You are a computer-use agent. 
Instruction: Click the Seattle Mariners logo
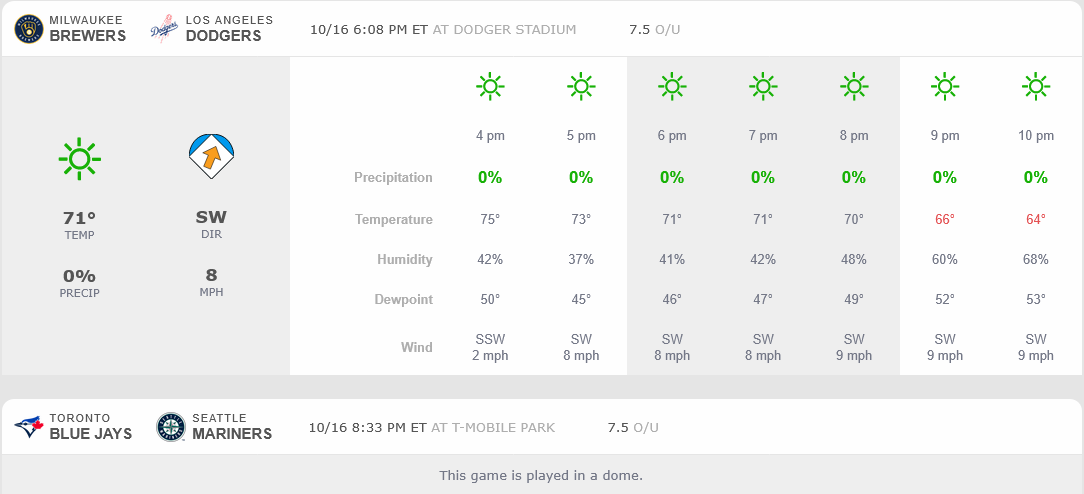(x=171, y=427)
